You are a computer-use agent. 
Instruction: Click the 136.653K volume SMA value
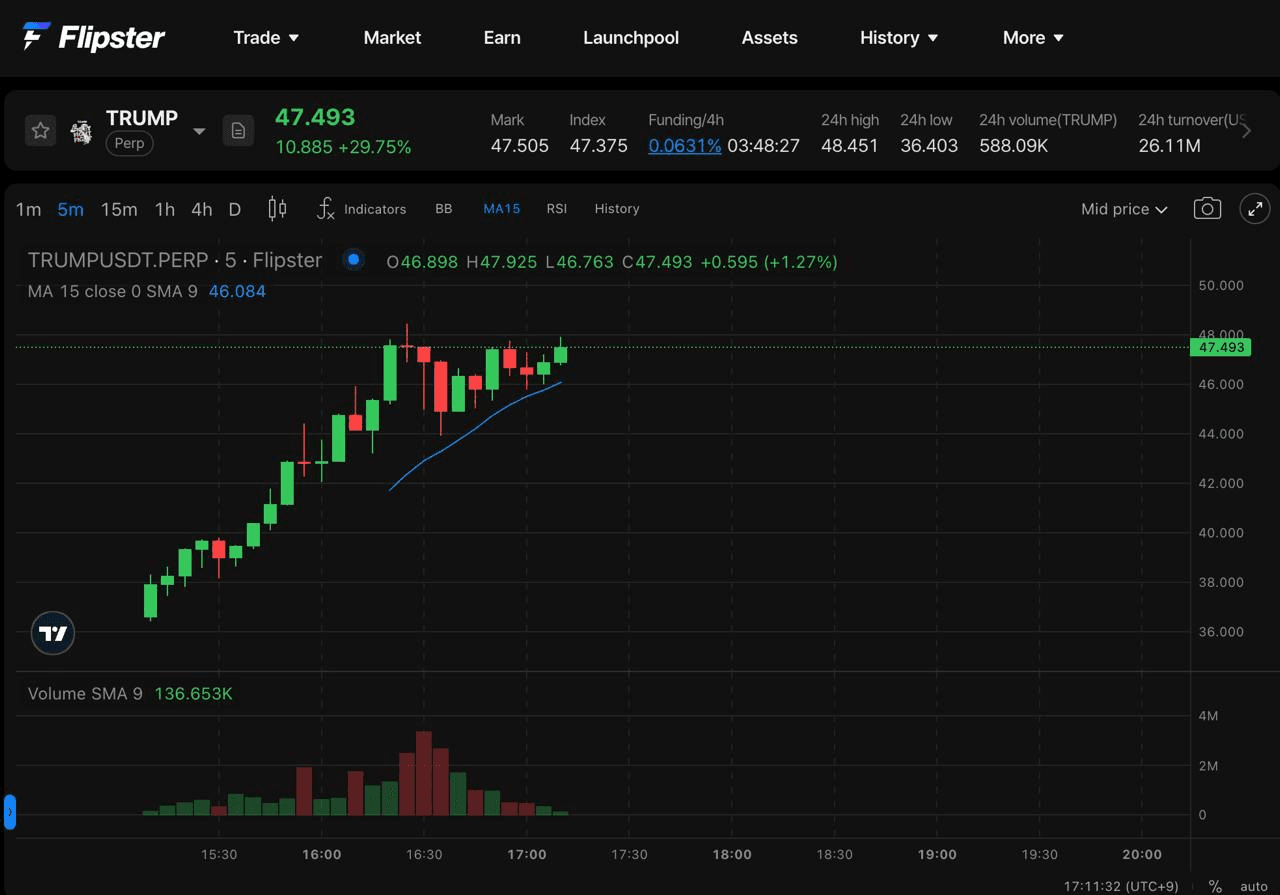(x=193, y=693)
